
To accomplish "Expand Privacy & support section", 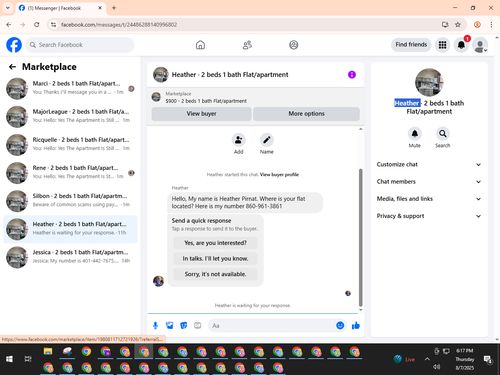I will [x=429, y=216].
